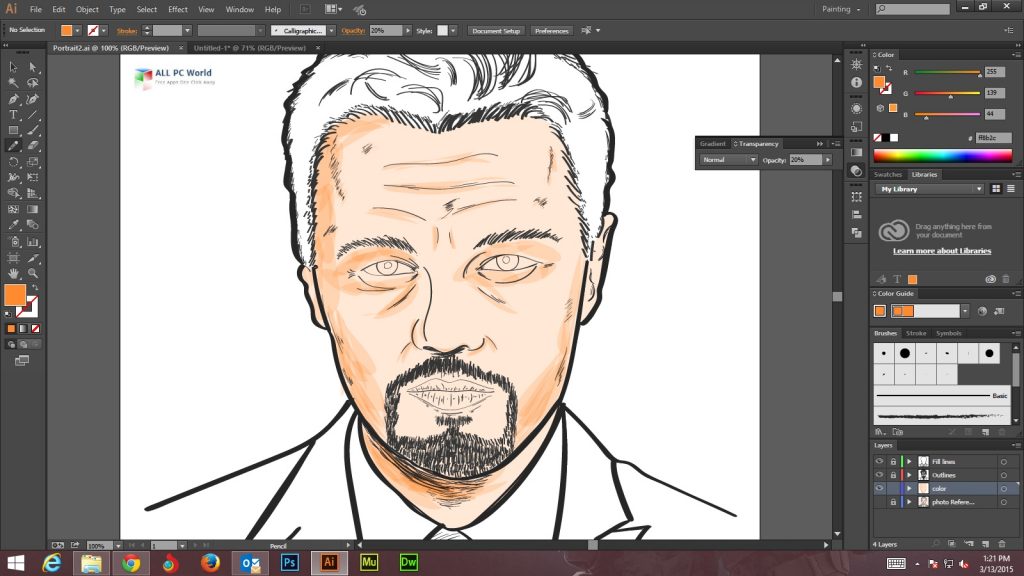Open the Object menu

coord(87,9)
